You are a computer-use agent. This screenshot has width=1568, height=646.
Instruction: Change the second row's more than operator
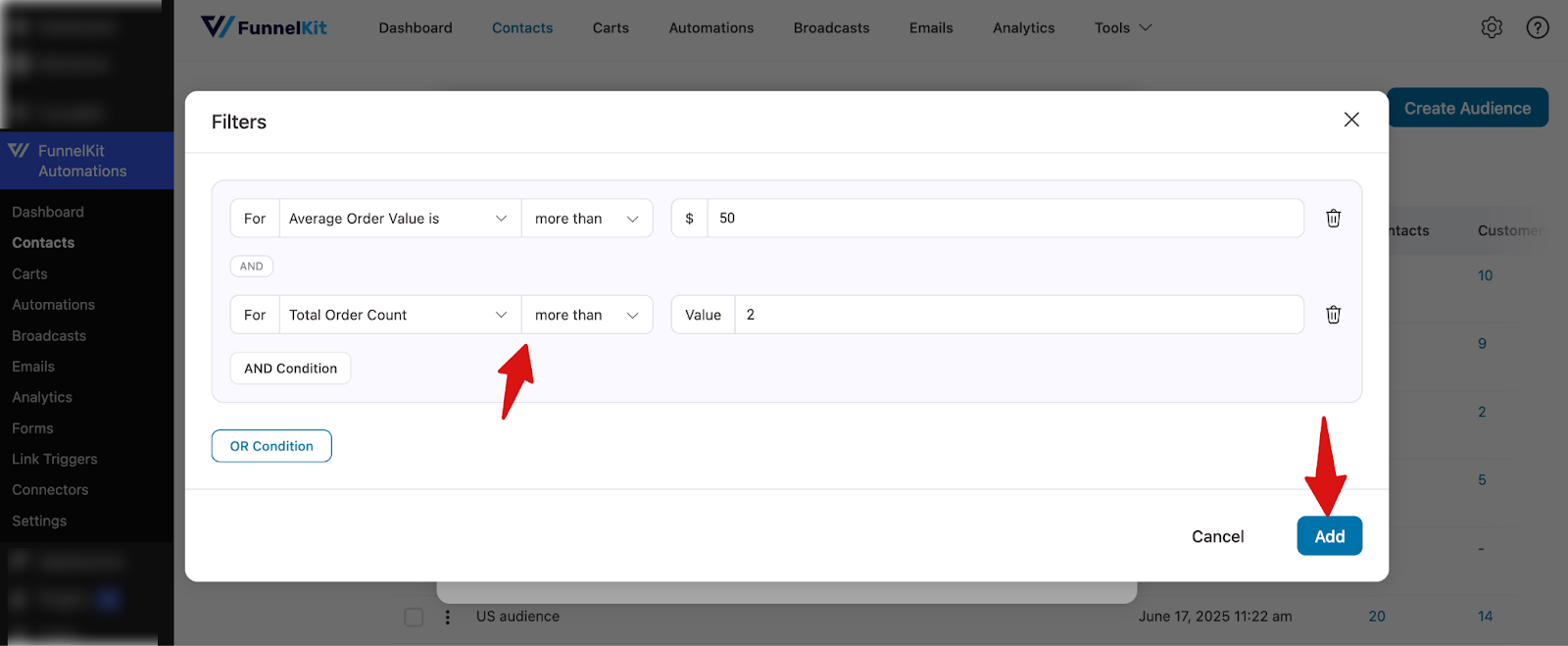[x=587, y=315]
